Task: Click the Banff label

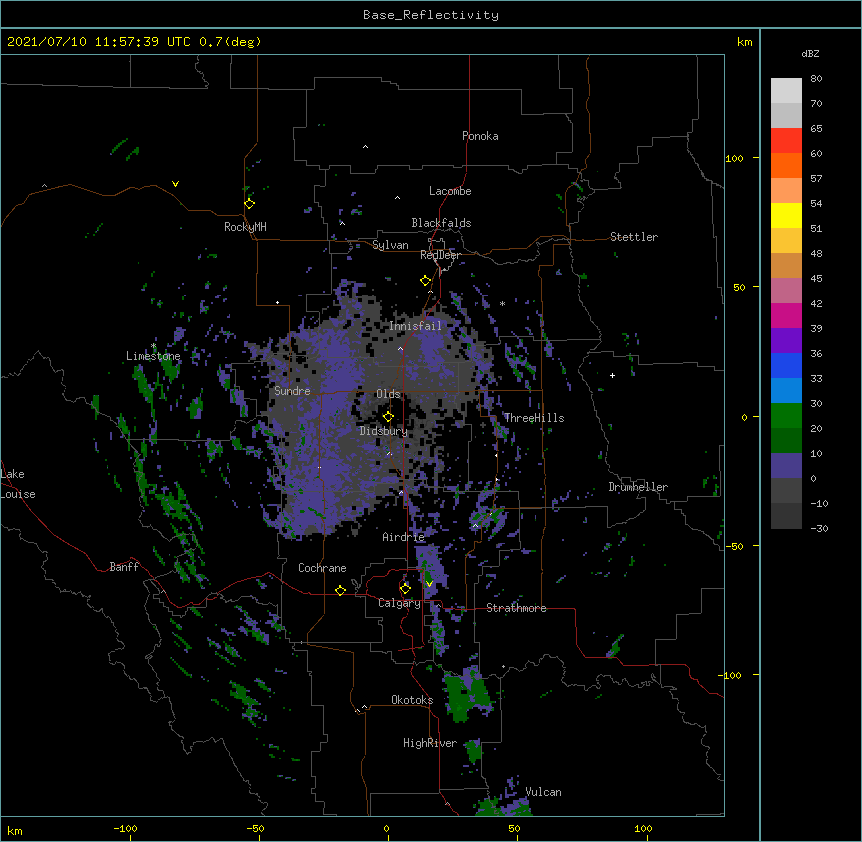Action: tap(124, 567)
